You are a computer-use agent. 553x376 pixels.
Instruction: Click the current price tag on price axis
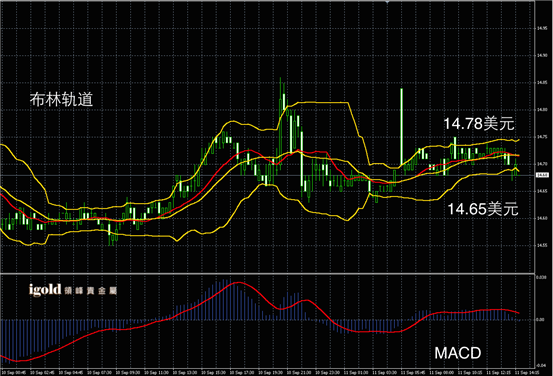click(542, 175)
